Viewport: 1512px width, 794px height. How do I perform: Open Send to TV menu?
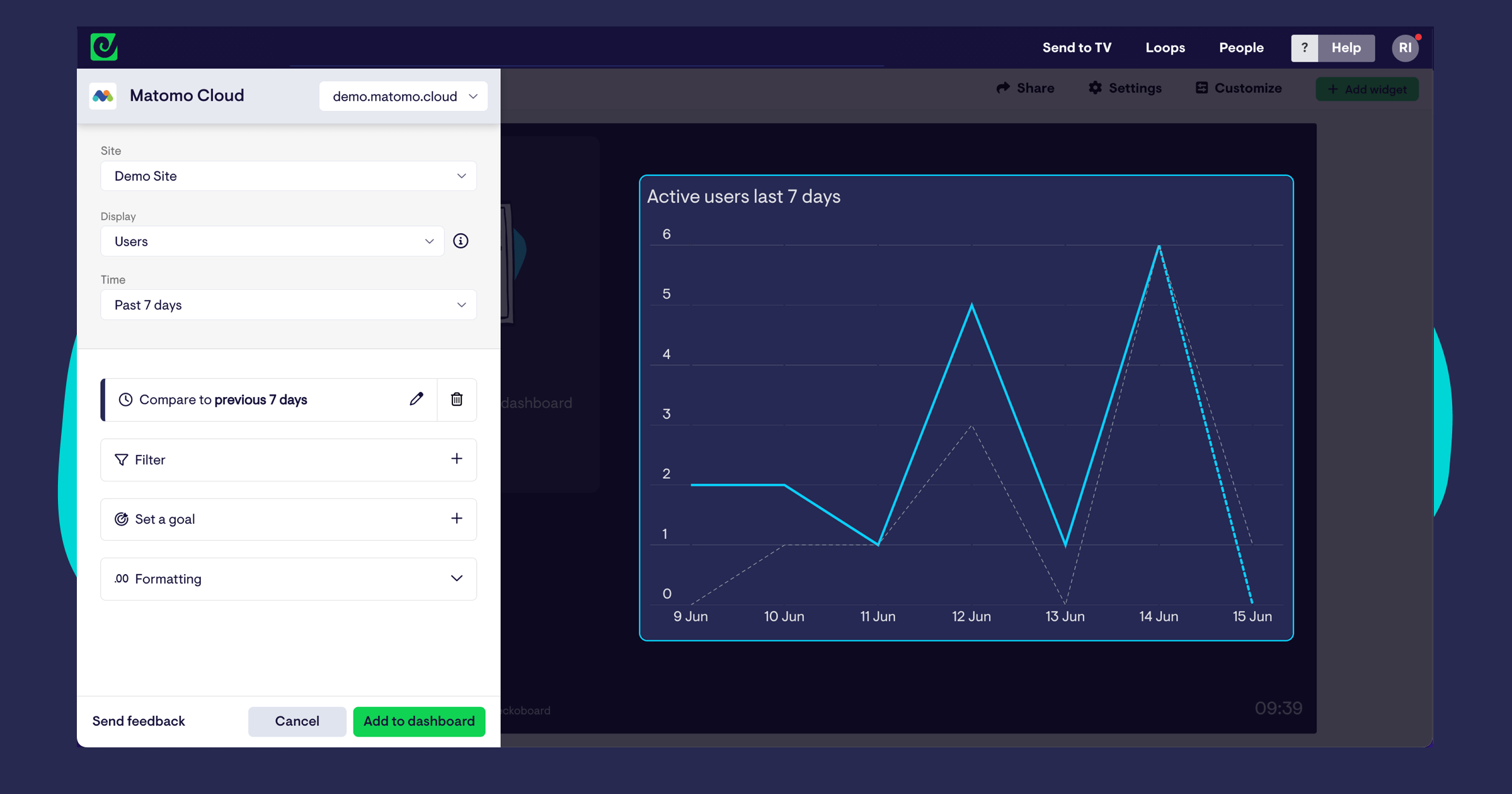tap(1077, 48)
